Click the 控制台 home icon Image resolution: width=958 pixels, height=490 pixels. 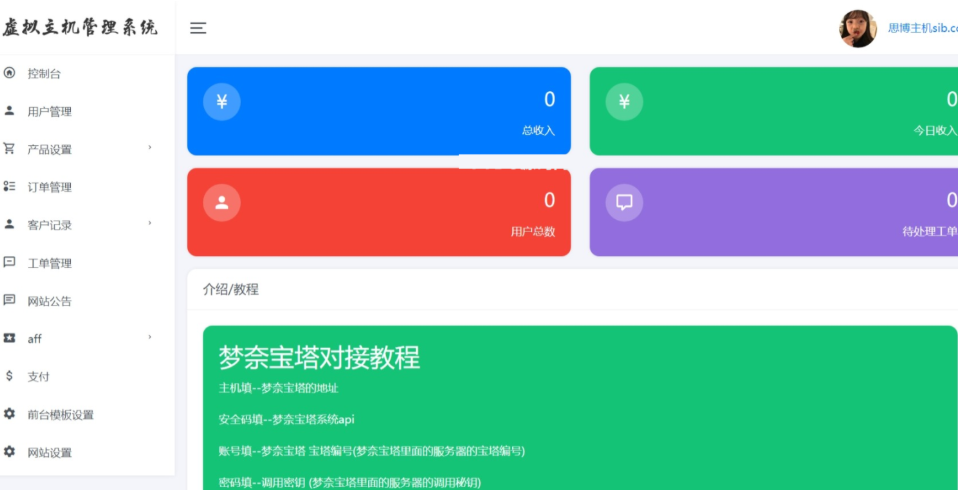point(9,73)
